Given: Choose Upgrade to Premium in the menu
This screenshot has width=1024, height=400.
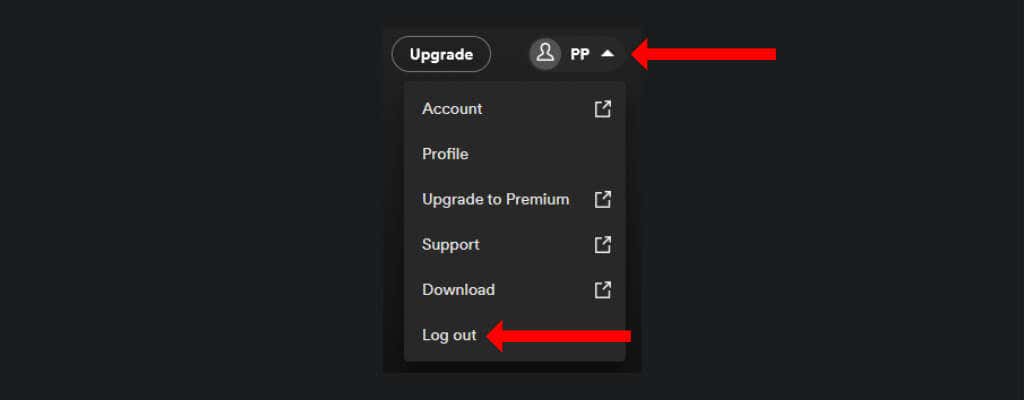Looking at the screenshot, I should point(495,199).
